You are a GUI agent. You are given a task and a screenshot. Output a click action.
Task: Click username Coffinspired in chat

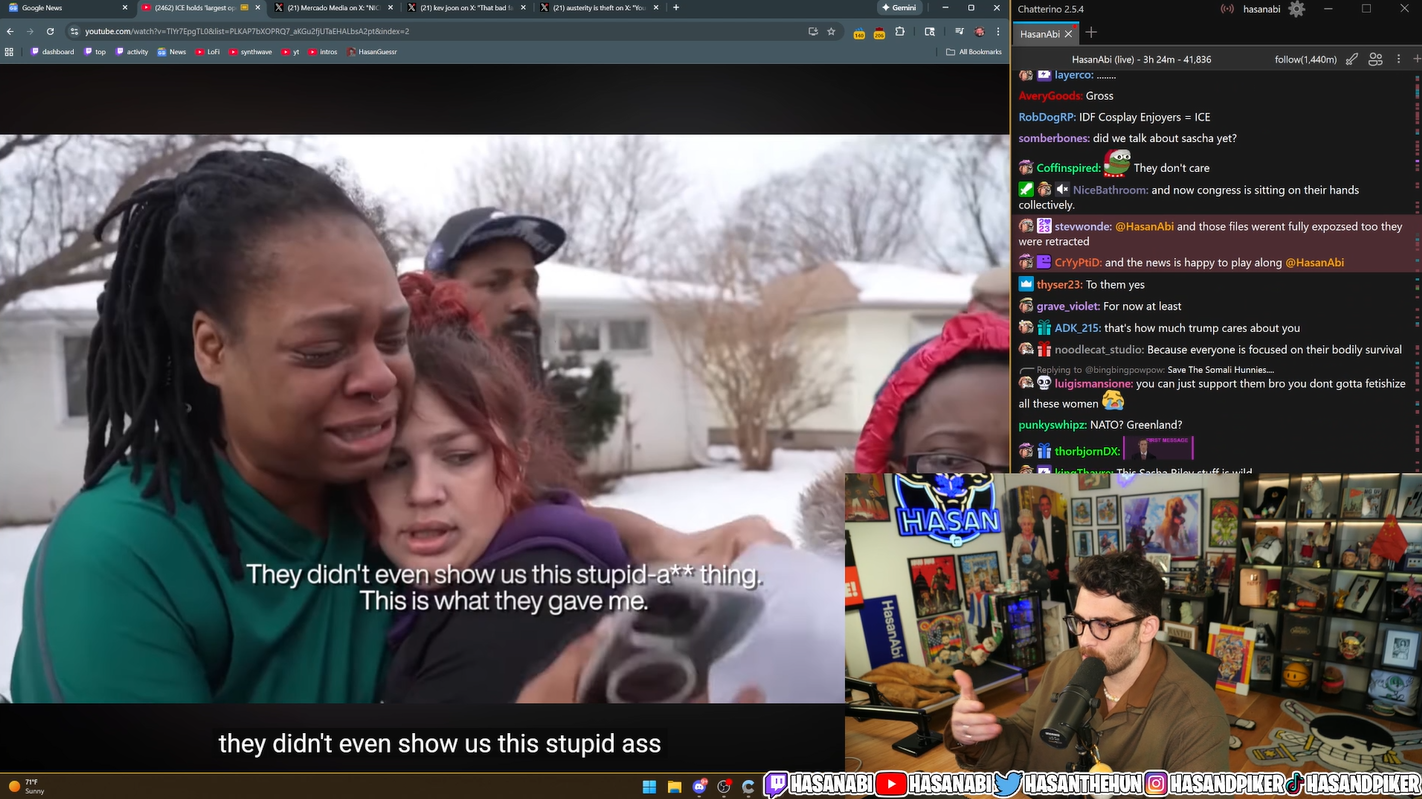point(1068,168)
